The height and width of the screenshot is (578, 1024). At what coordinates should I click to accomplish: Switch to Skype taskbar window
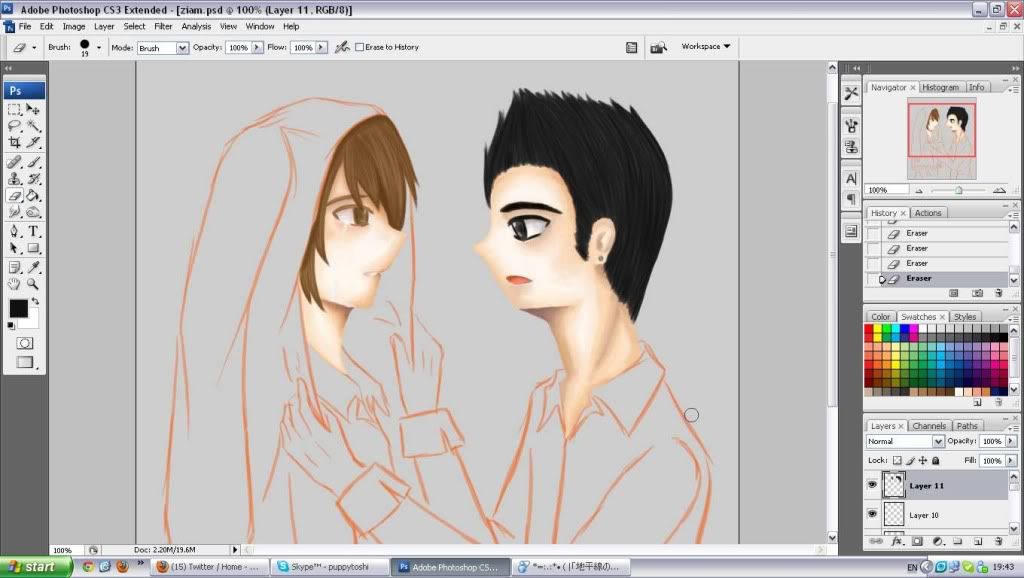(x=330, y=567)
